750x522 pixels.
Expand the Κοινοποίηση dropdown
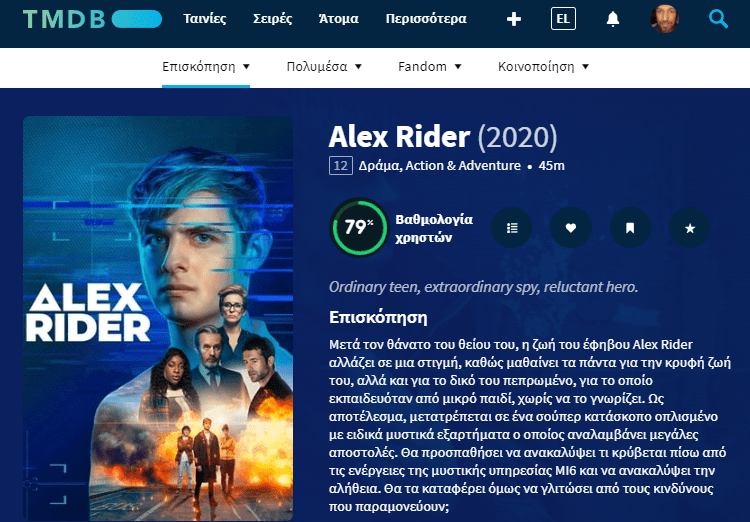543,67
